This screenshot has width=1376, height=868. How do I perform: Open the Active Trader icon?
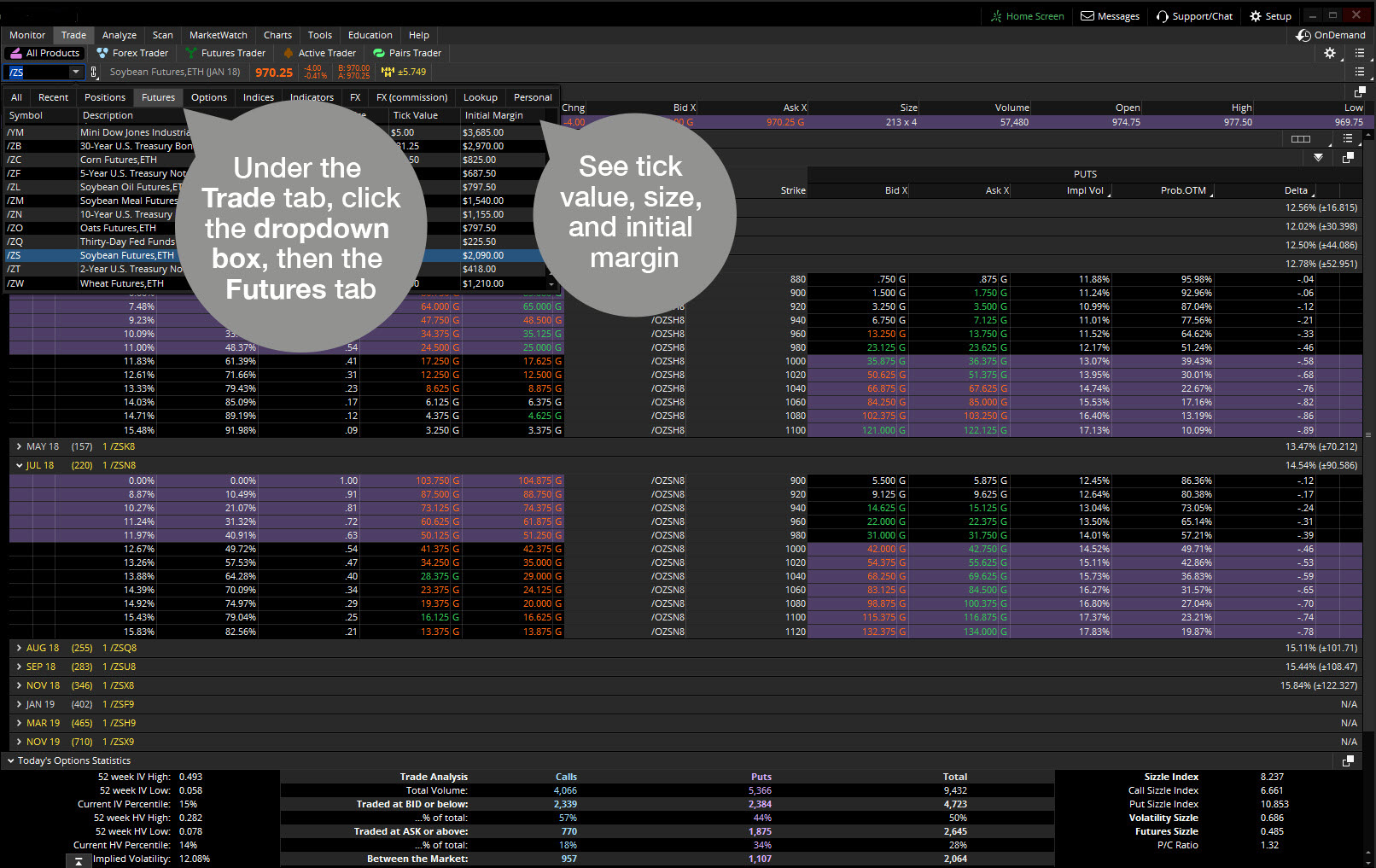click(x=289, y=53)
